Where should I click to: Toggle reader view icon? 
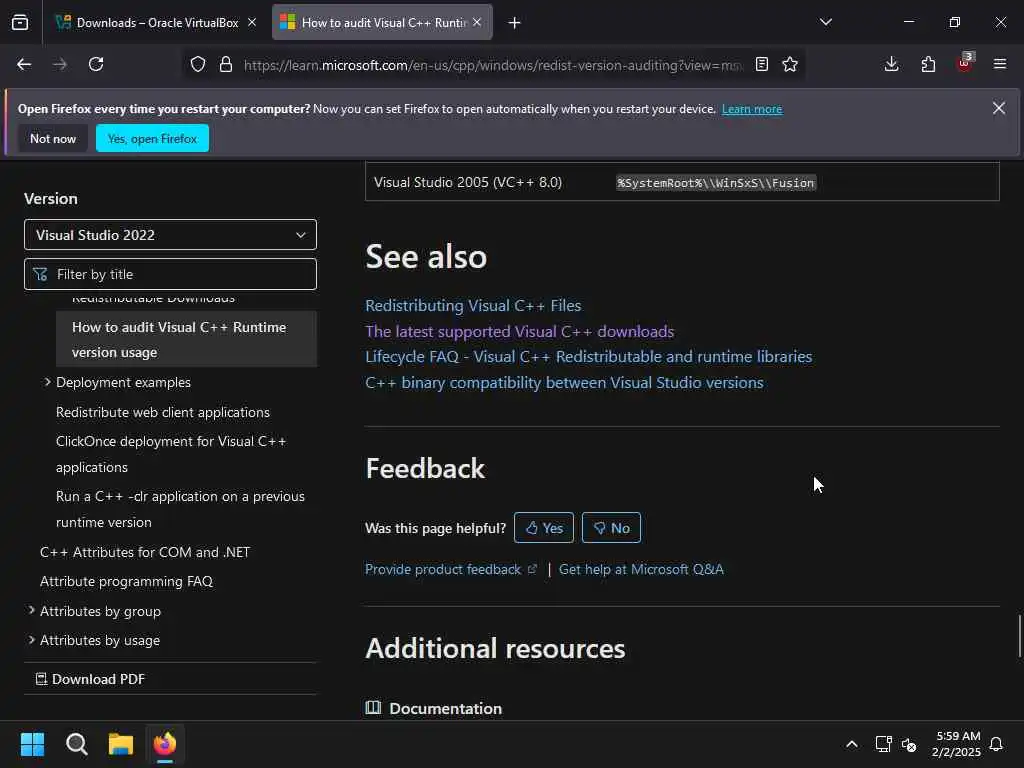point(761,64)
